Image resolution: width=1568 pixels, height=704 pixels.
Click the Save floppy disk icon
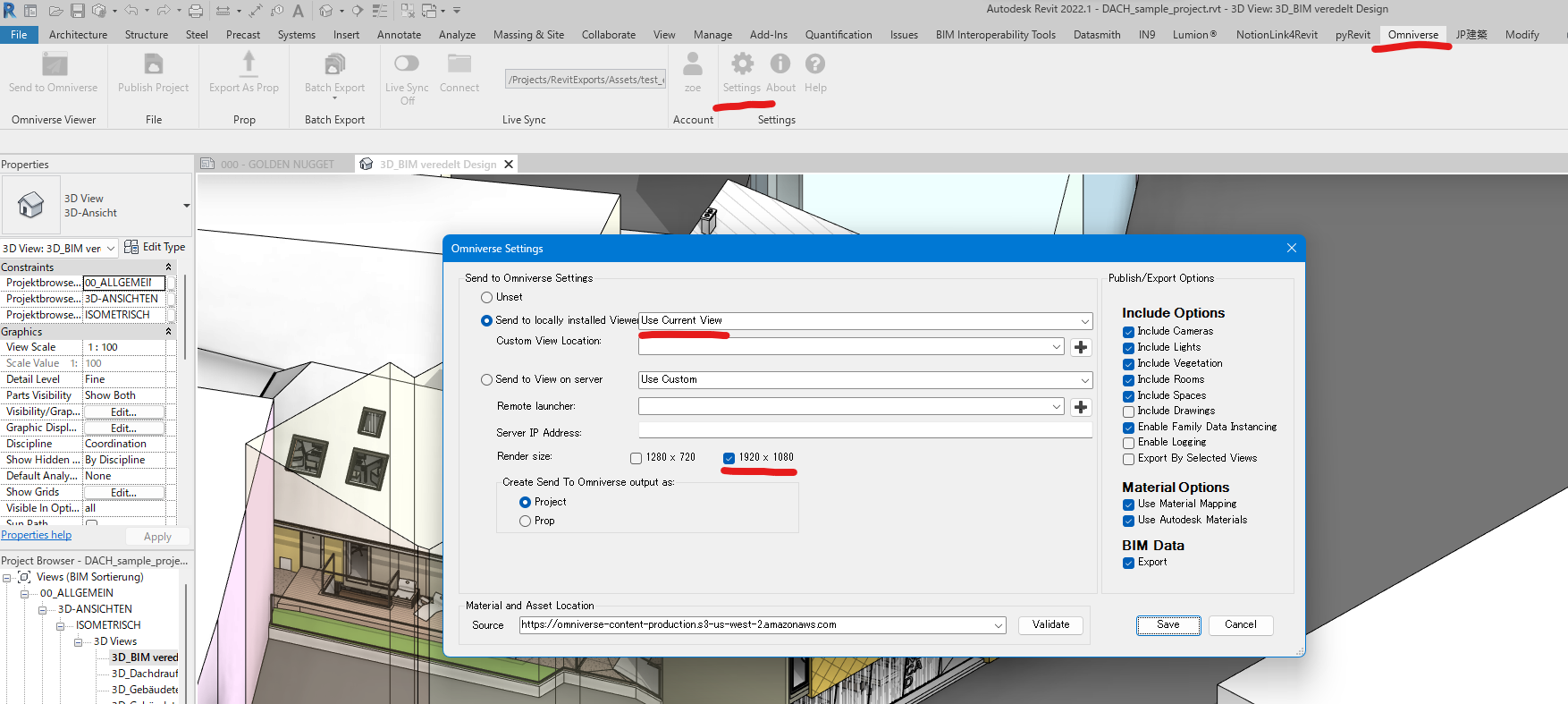click(x=78, y=11)
